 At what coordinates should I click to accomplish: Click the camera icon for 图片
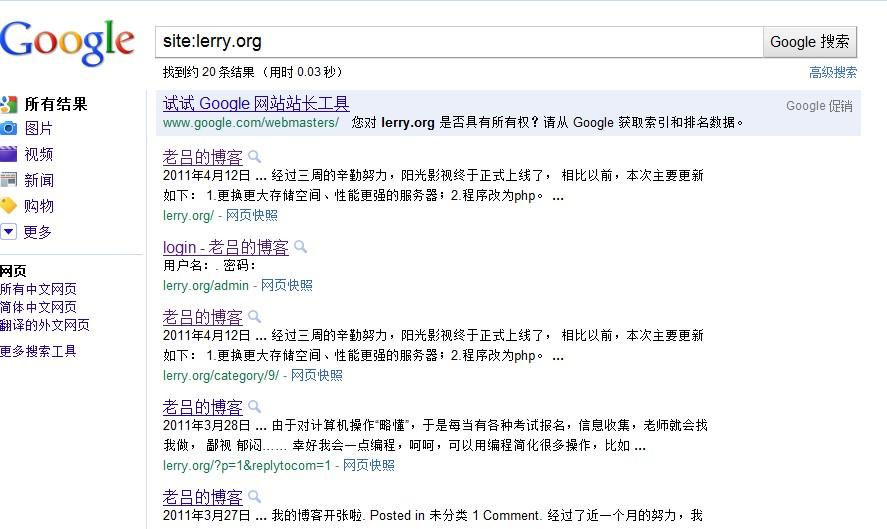click(x=8, y=128)
